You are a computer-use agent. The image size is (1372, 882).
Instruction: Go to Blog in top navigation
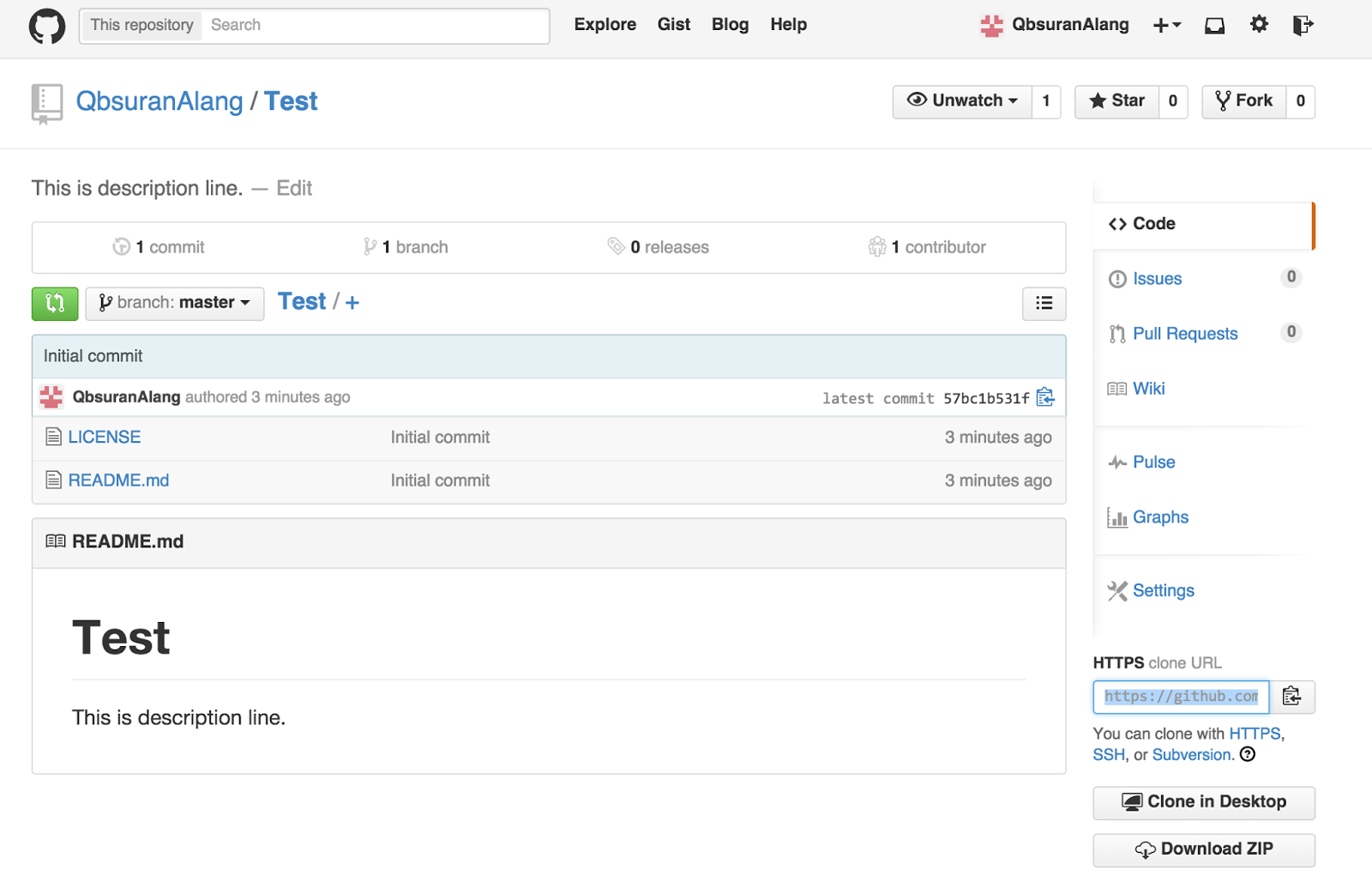coord(731,25)
